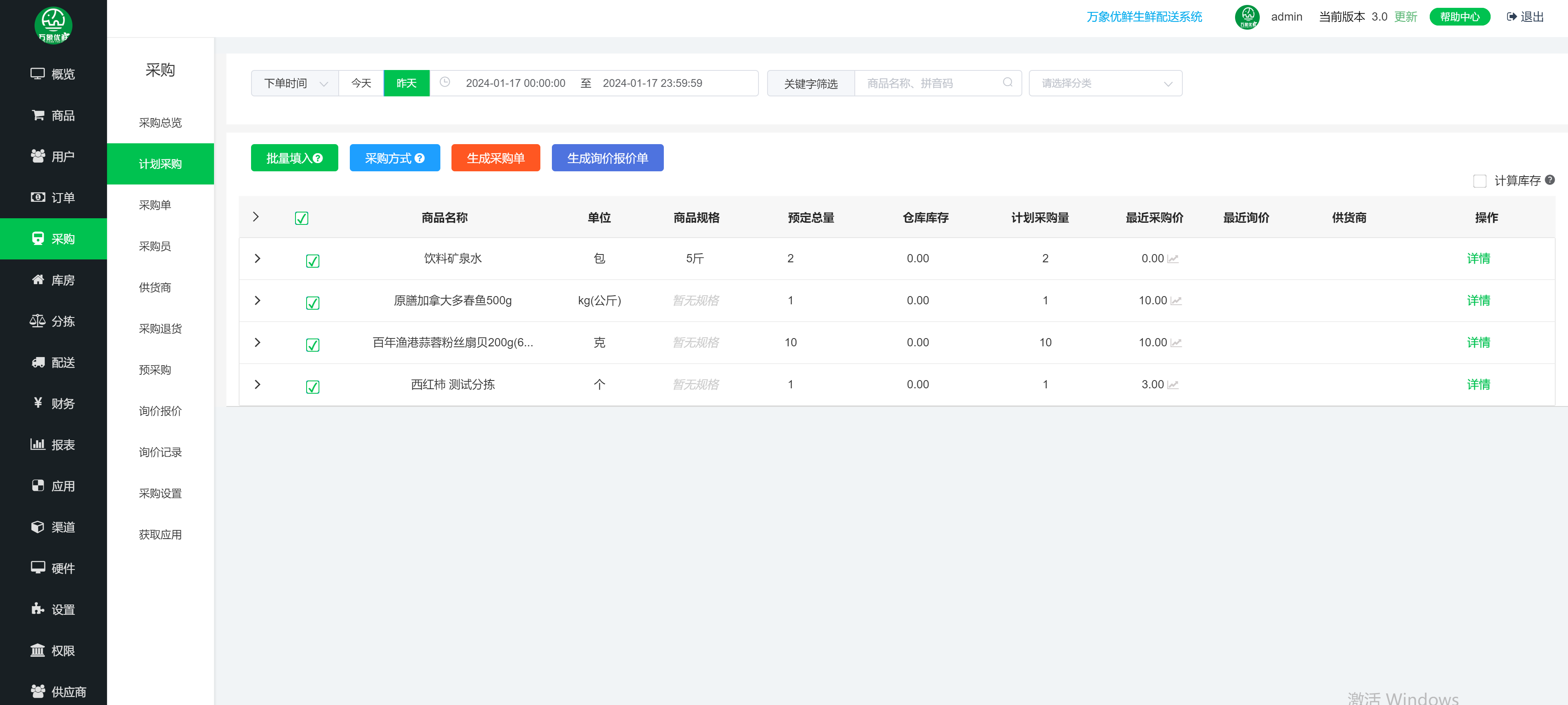
Task: Open the 财务 (Finance) section
Action: [54, 403]
